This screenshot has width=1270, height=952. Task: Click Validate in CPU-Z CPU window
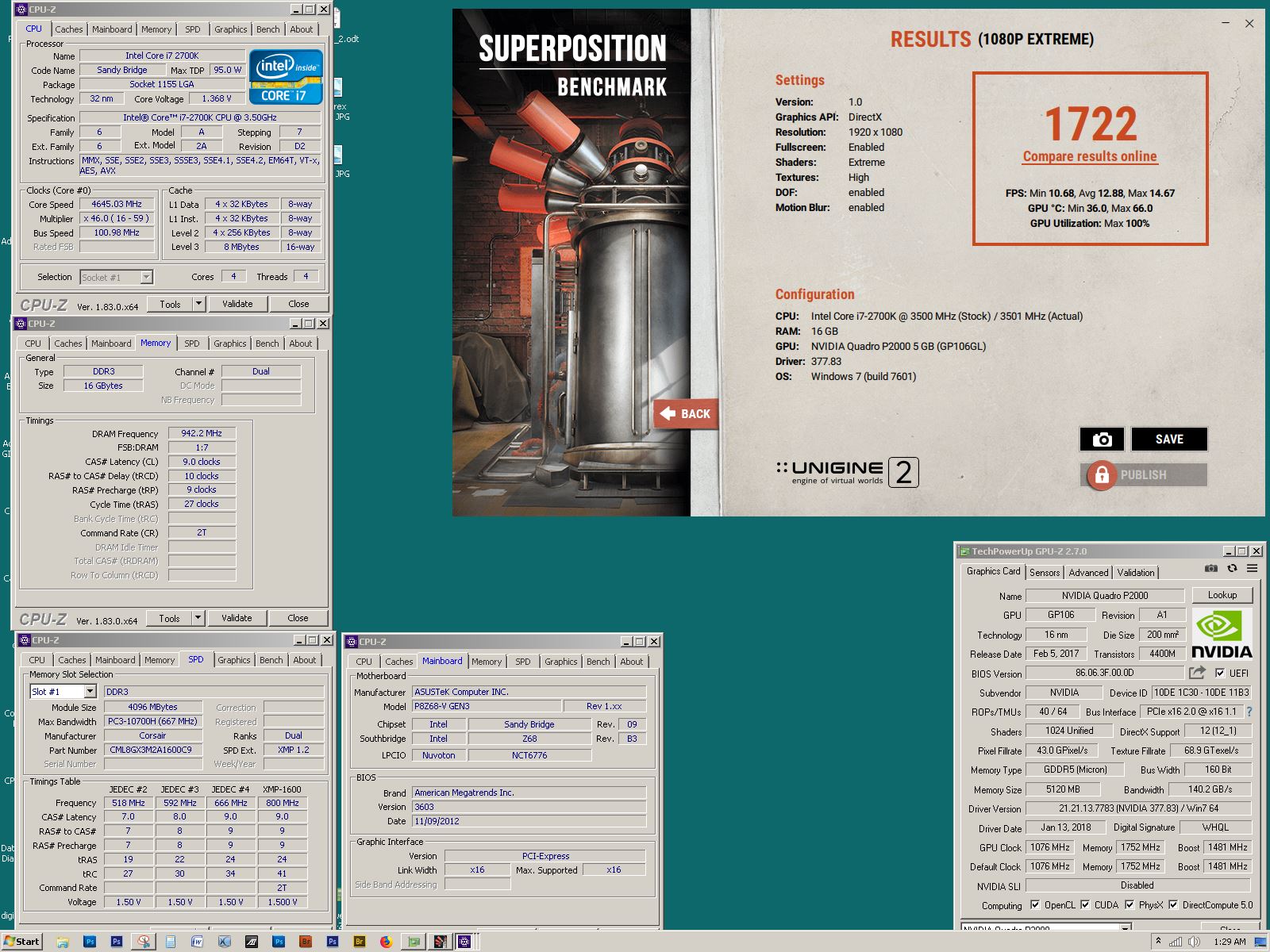tap(237, 304)
